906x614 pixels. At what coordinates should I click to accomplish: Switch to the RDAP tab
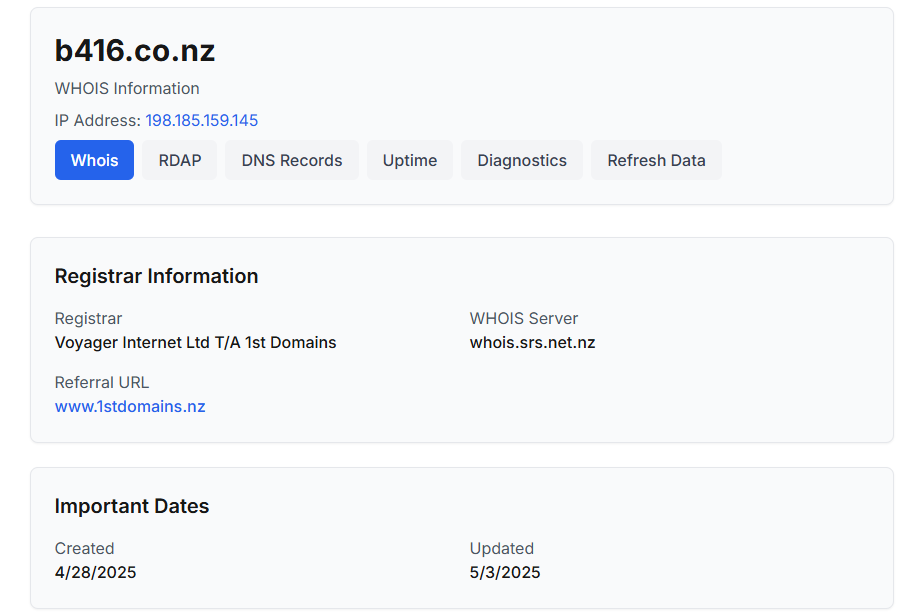(x=180, y=160)
